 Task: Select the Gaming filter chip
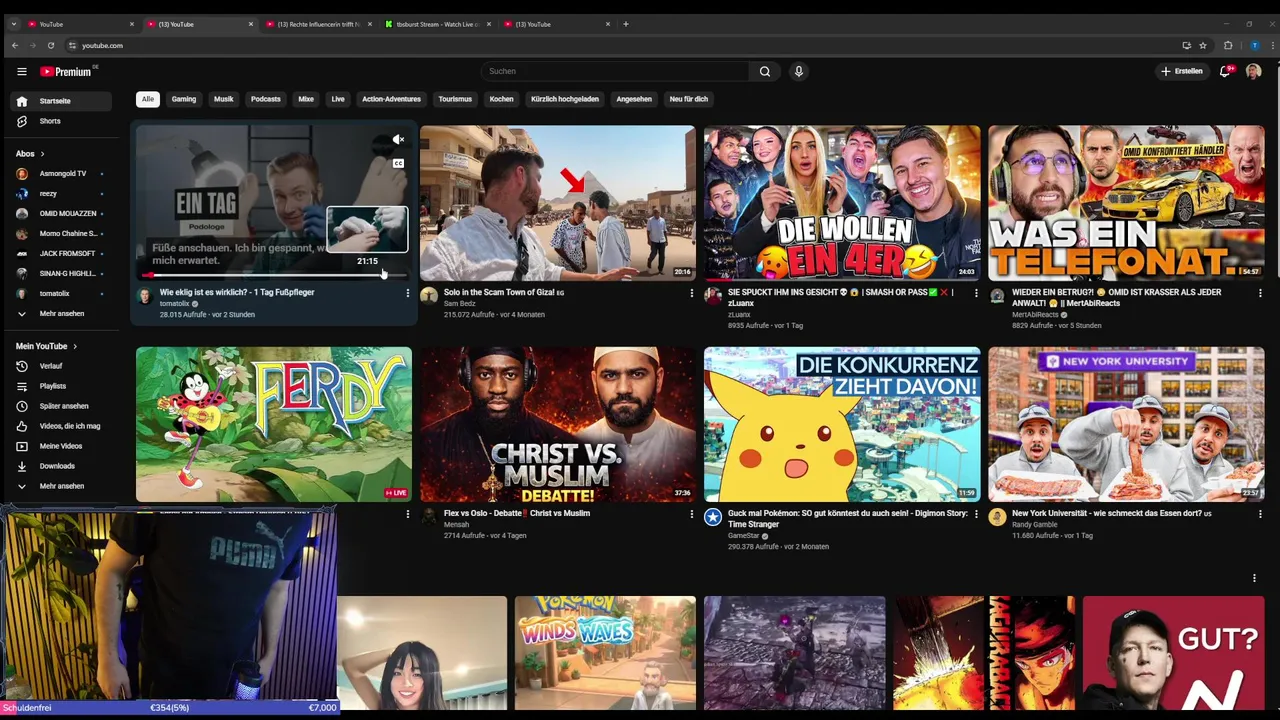184,99
